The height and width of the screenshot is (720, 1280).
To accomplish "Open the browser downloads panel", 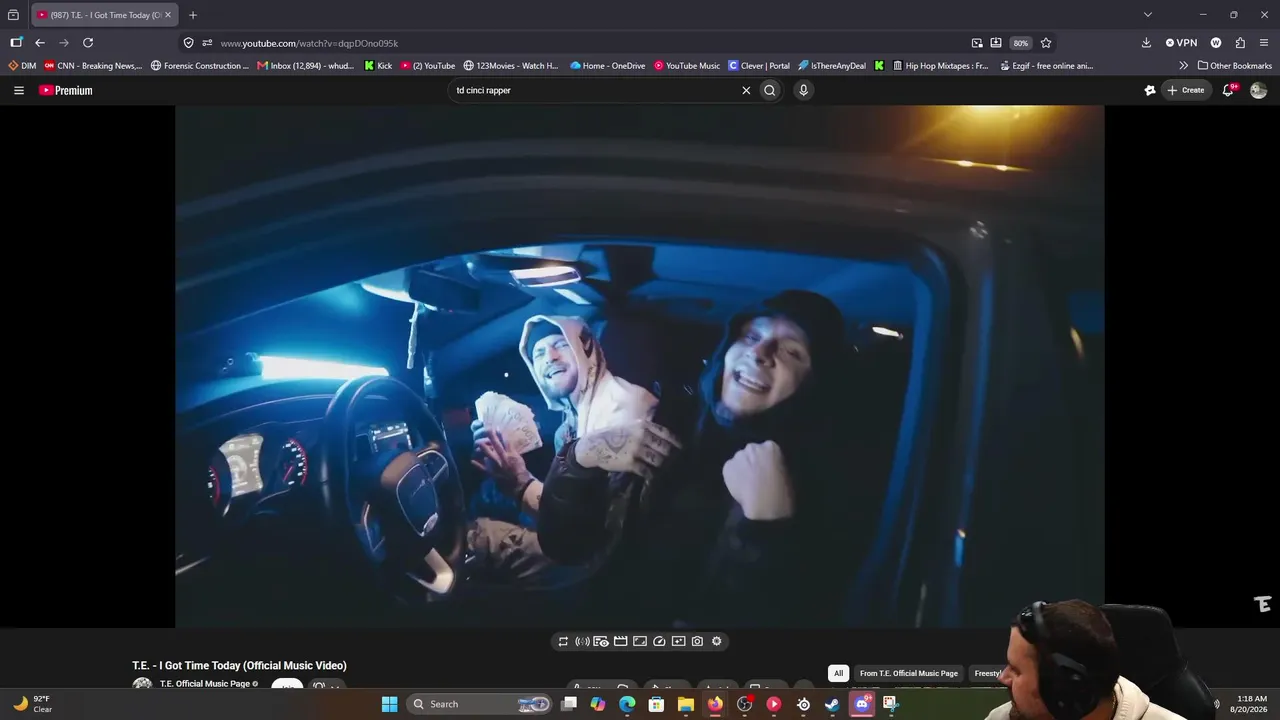I will pyautogui.click(x=1146, y=43).
